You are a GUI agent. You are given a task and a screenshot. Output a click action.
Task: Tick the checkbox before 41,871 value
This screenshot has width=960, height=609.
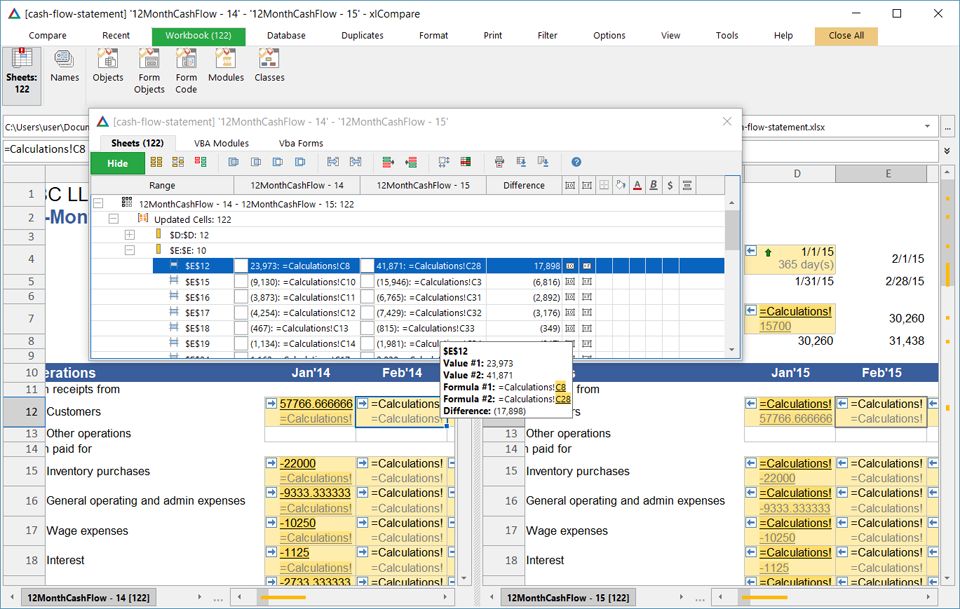pyautogui.click(x=367, y=266)
